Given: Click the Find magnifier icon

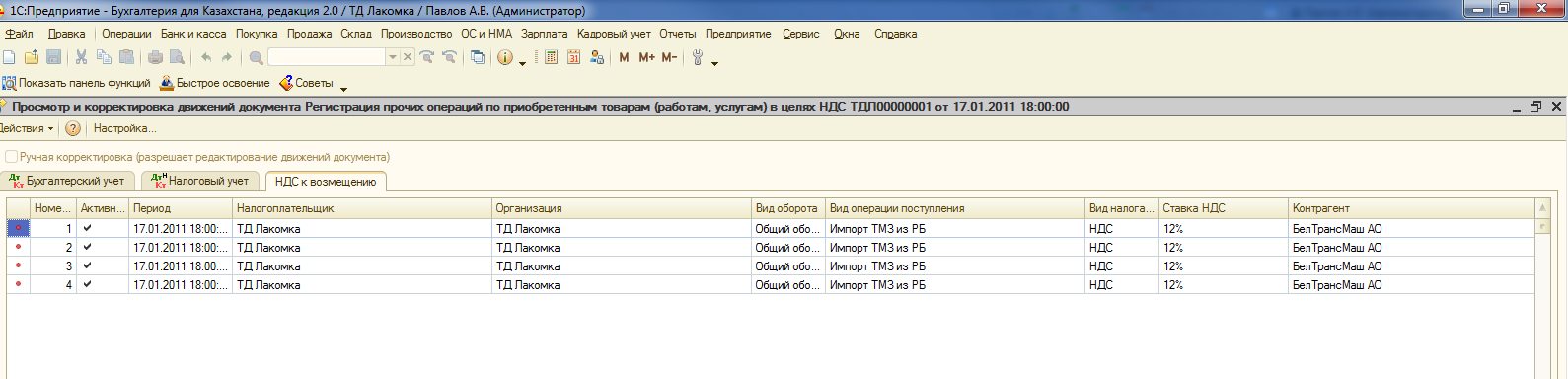Looking at the screenshot, I should pos(256,57).
